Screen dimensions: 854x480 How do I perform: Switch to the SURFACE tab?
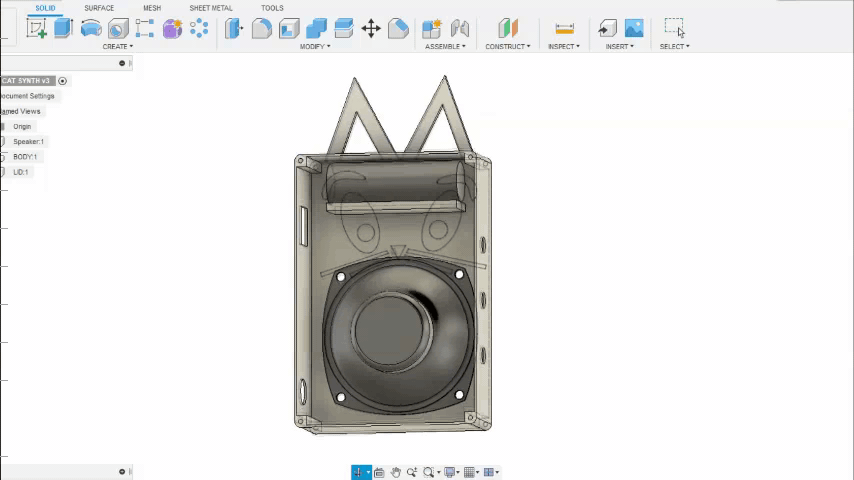[x=99, y=8]
